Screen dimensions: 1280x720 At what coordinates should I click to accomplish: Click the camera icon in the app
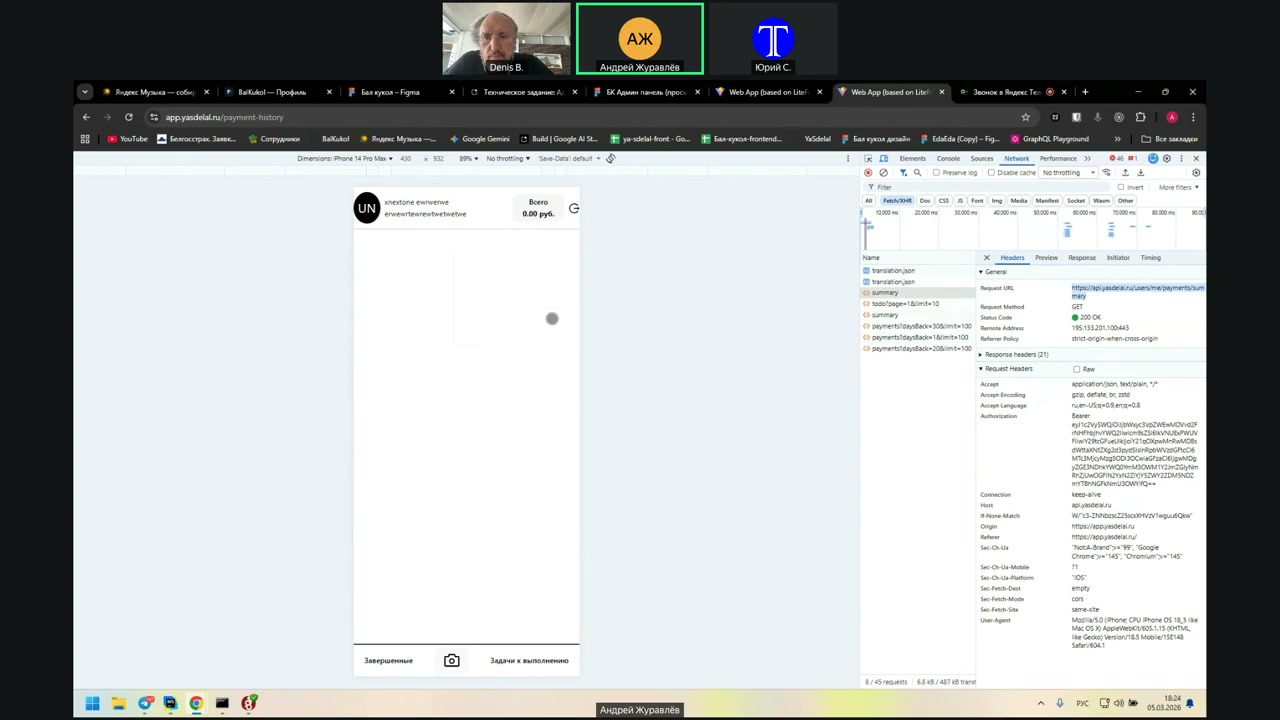tap(452, 661)
